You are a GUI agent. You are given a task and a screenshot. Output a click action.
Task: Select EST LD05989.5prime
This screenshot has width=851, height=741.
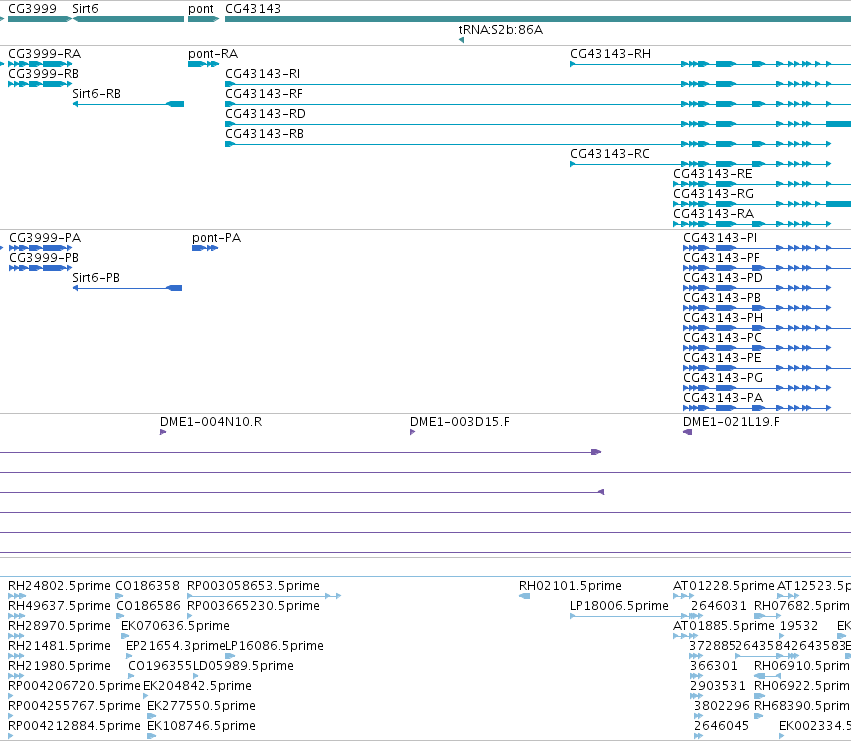(243, 667)
